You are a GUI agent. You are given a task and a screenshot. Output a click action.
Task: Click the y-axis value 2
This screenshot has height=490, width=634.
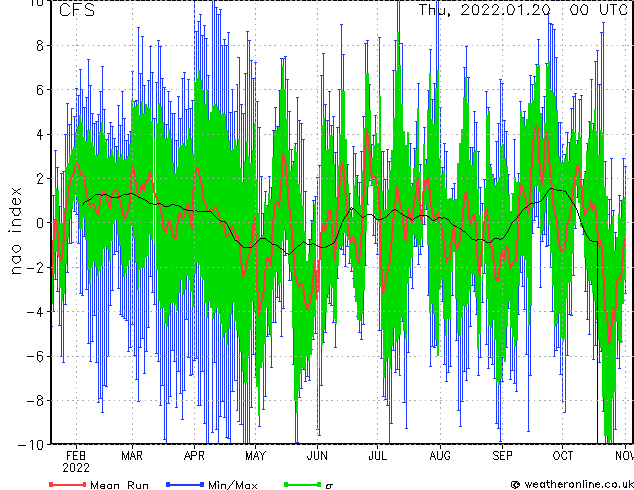pyautogui.click(x=39, y=179)
